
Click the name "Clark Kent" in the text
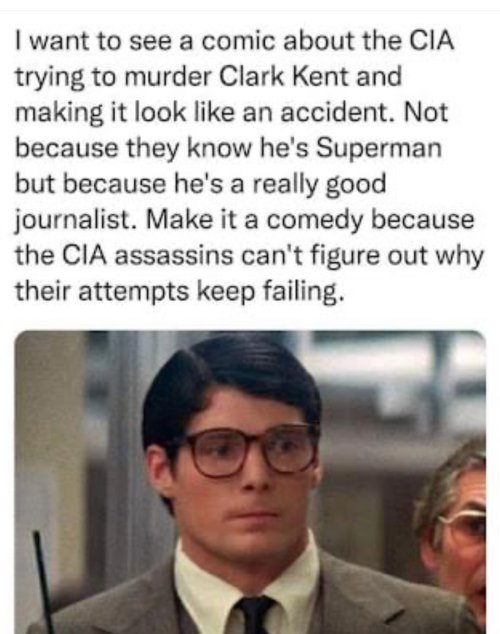pos(285,76)
